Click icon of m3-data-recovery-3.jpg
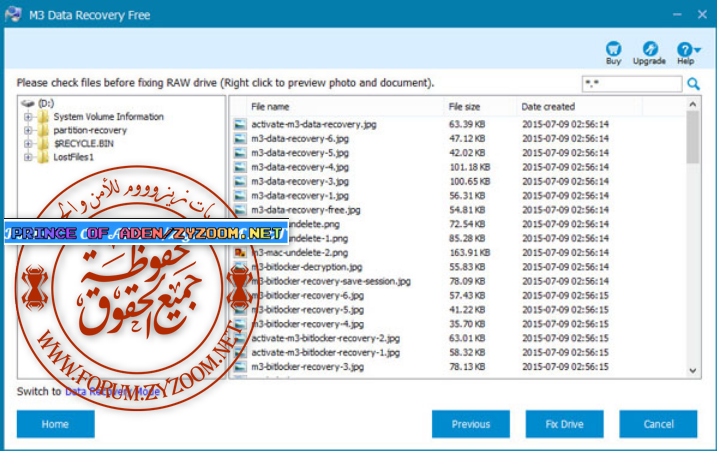The image size is (717, 451). [x=240, y=181]
